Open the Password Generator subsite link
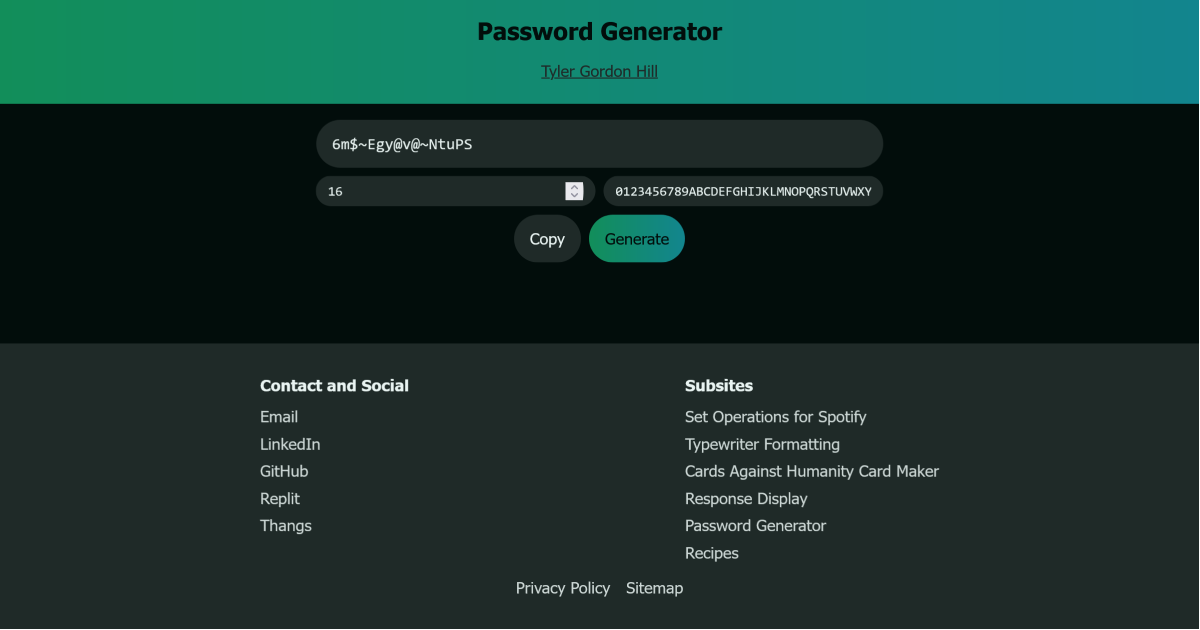Viewport: 1200px width, 630px height. tap(755, 525)
